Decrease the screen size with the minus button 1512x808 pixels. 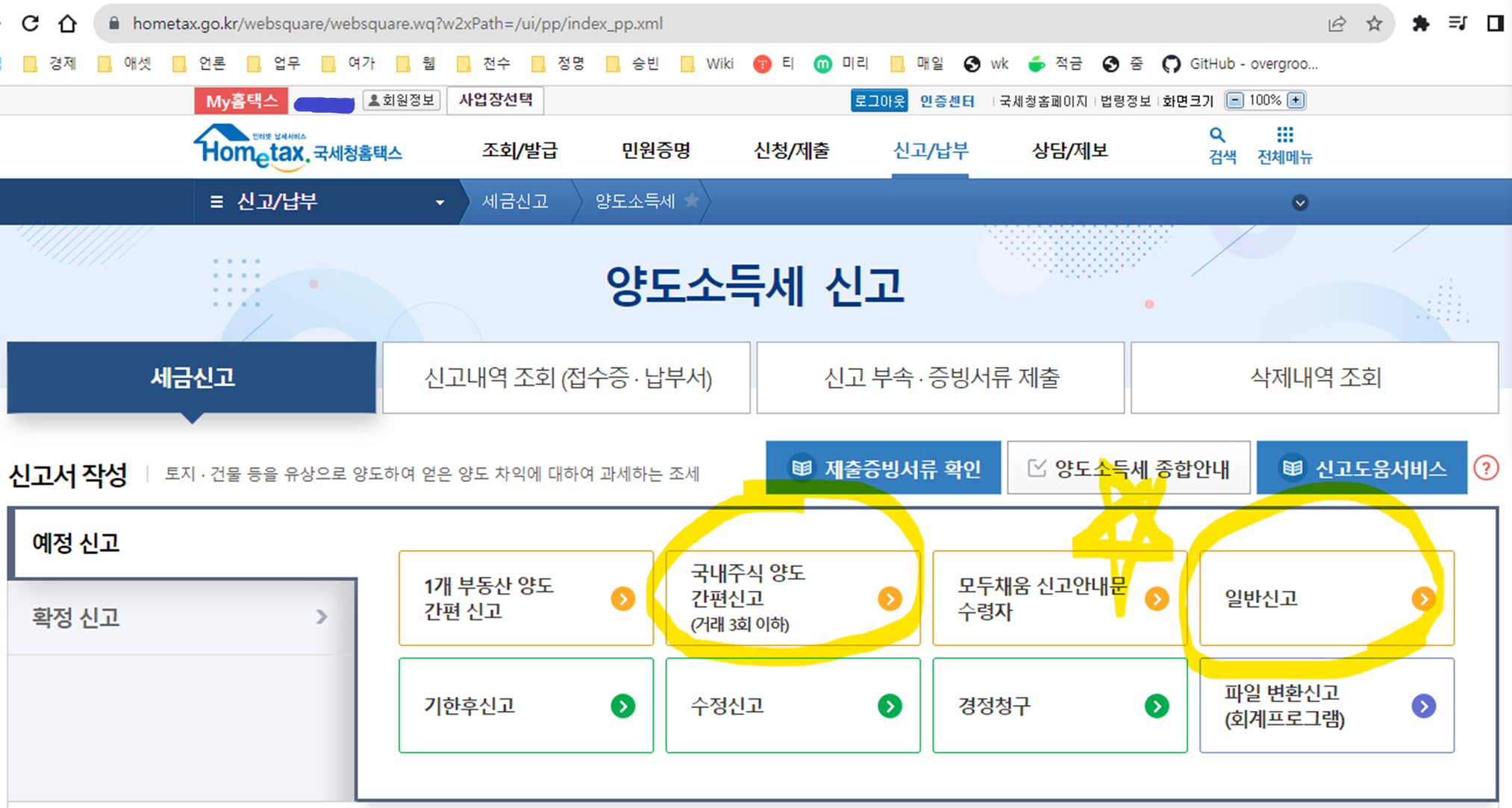coord(1235,100)
